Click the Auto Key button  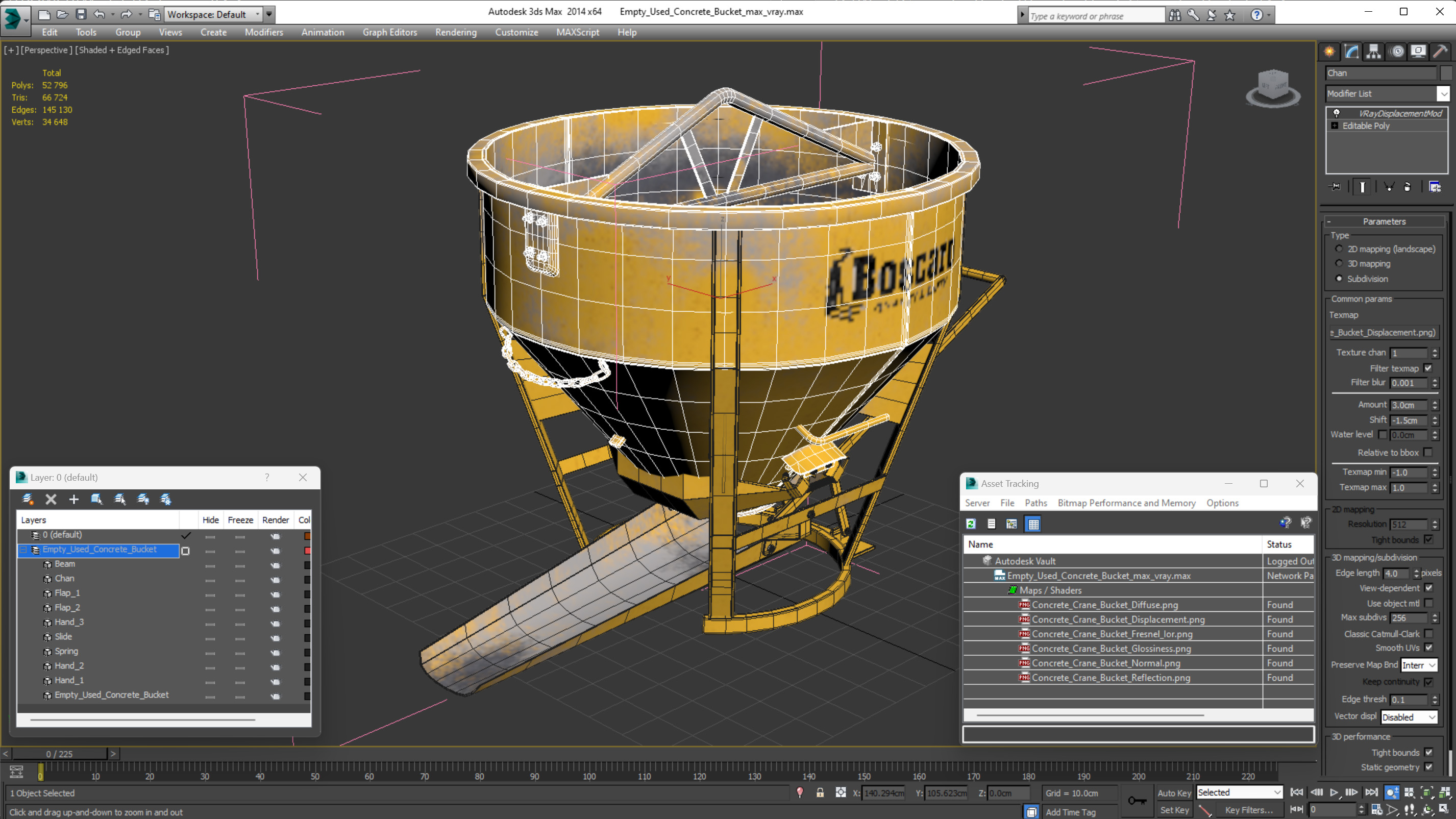pyautogui.click(x=1174, y=793)
